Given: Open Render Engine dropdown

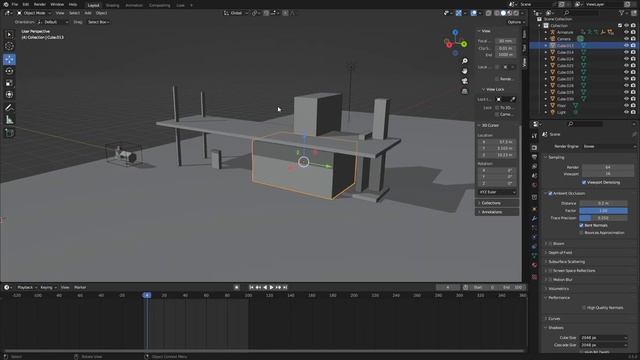Looking at the screenshot, I should 609,146.
